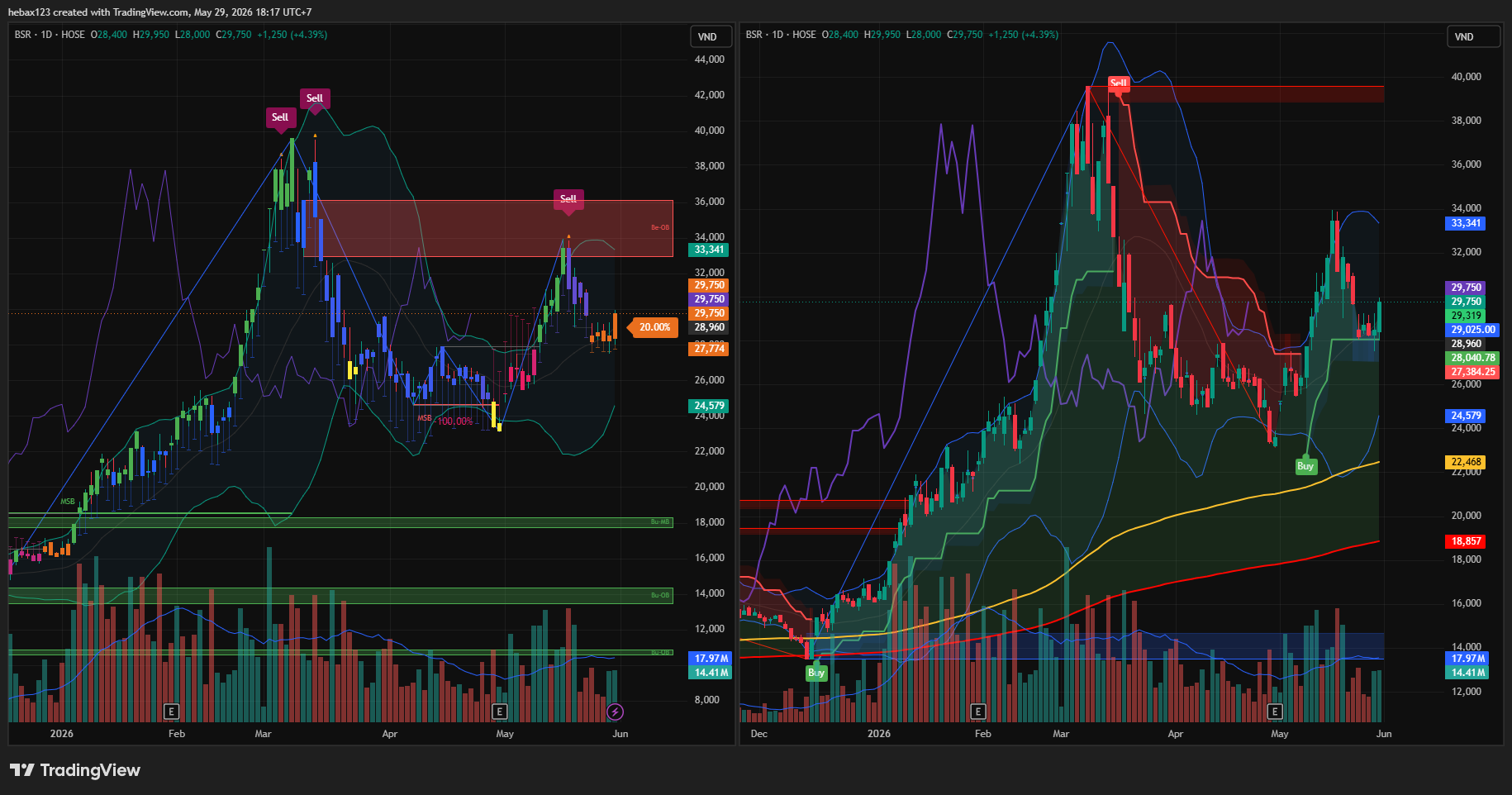
Task: Click the Apr date on left chart time axis
Action: pyautogui.click(x=390, y=734)
